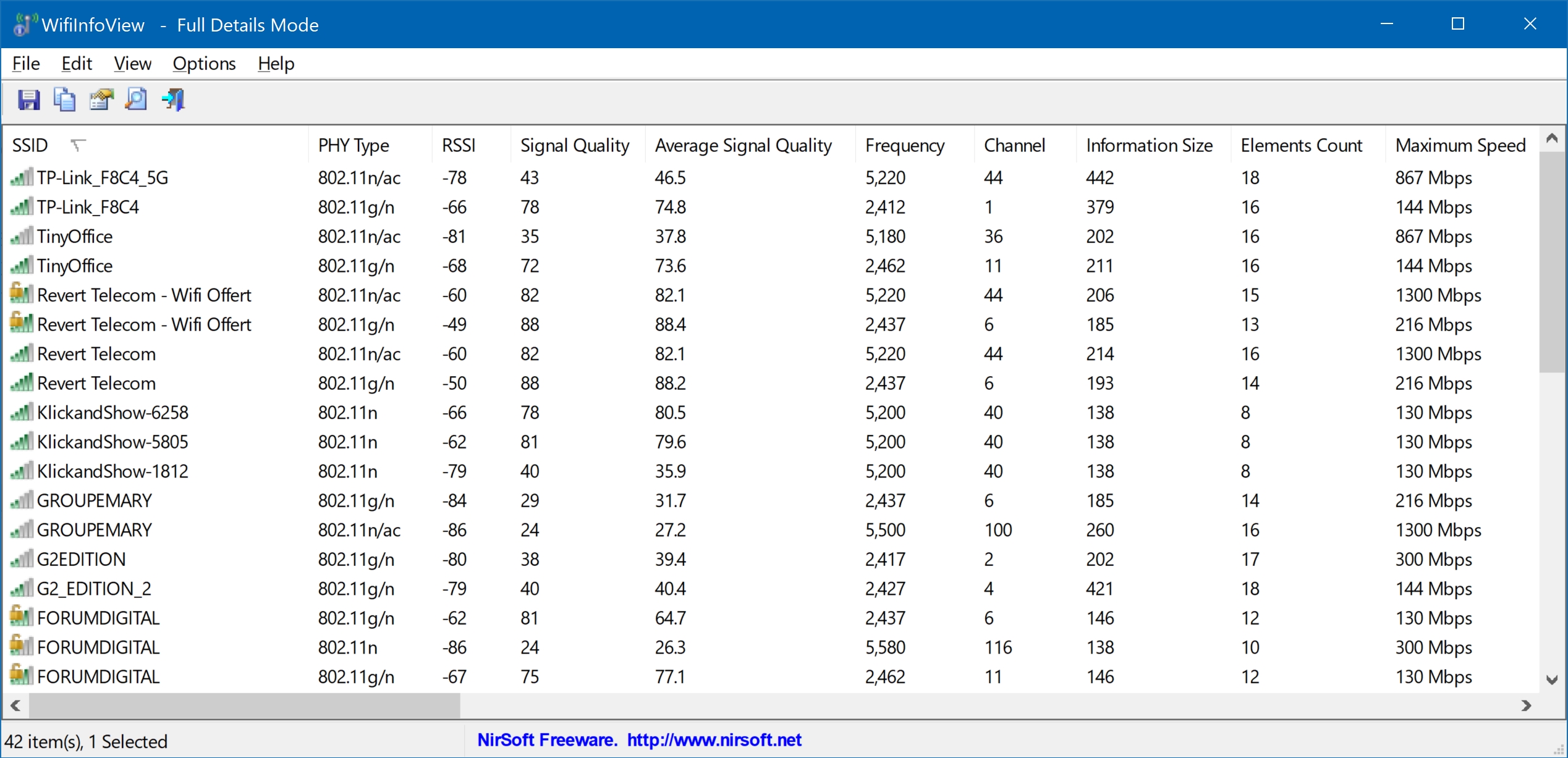Select the G2_EDITION_2 network row
The width and height of the screenshot is (1568, 758).
tap(770, 588)
